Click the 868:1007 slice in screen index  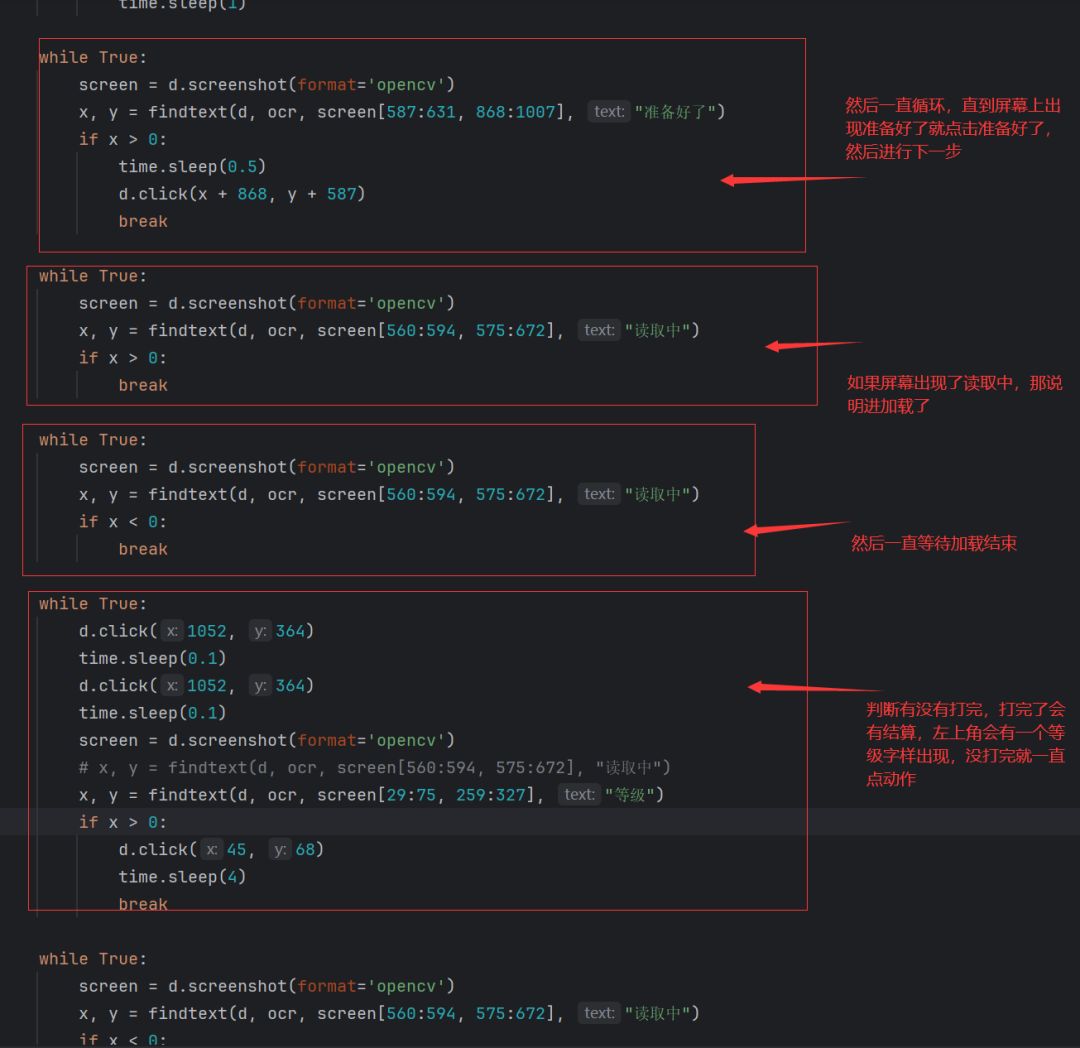pyautogui.click(x=515, y=112)
